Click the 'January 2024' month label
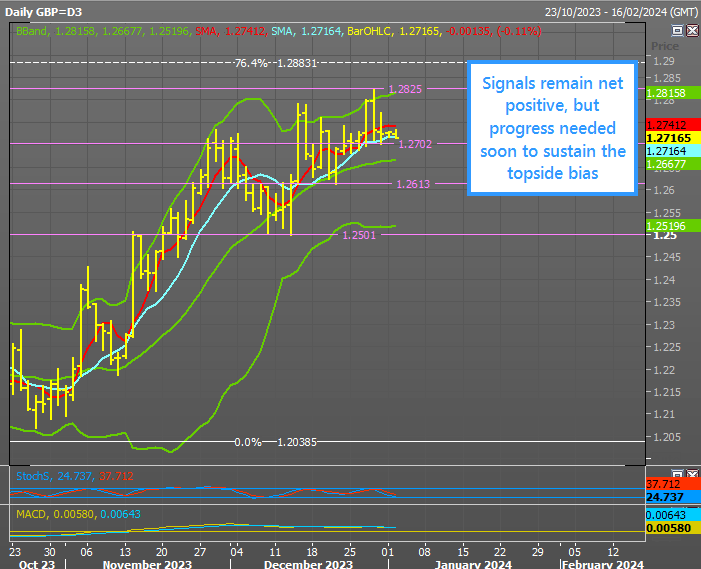Viewport: 701px width, 569px height. [473, 564]
